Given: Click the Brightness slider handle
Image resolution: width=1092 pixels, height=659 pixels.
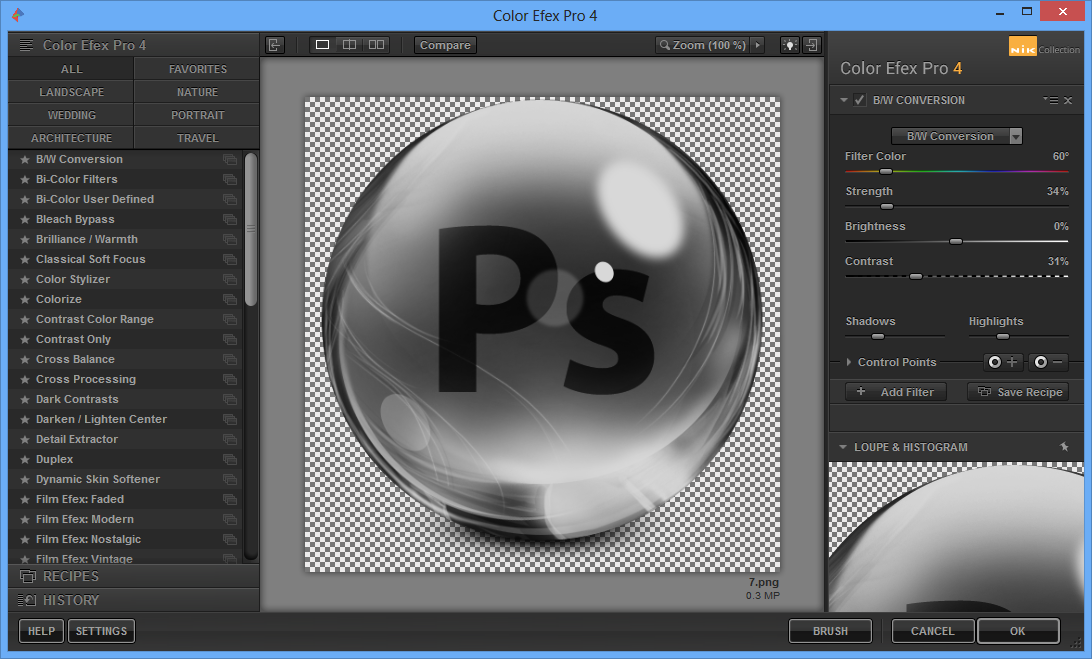Looking at the screenshot, I should click(956, 241).
